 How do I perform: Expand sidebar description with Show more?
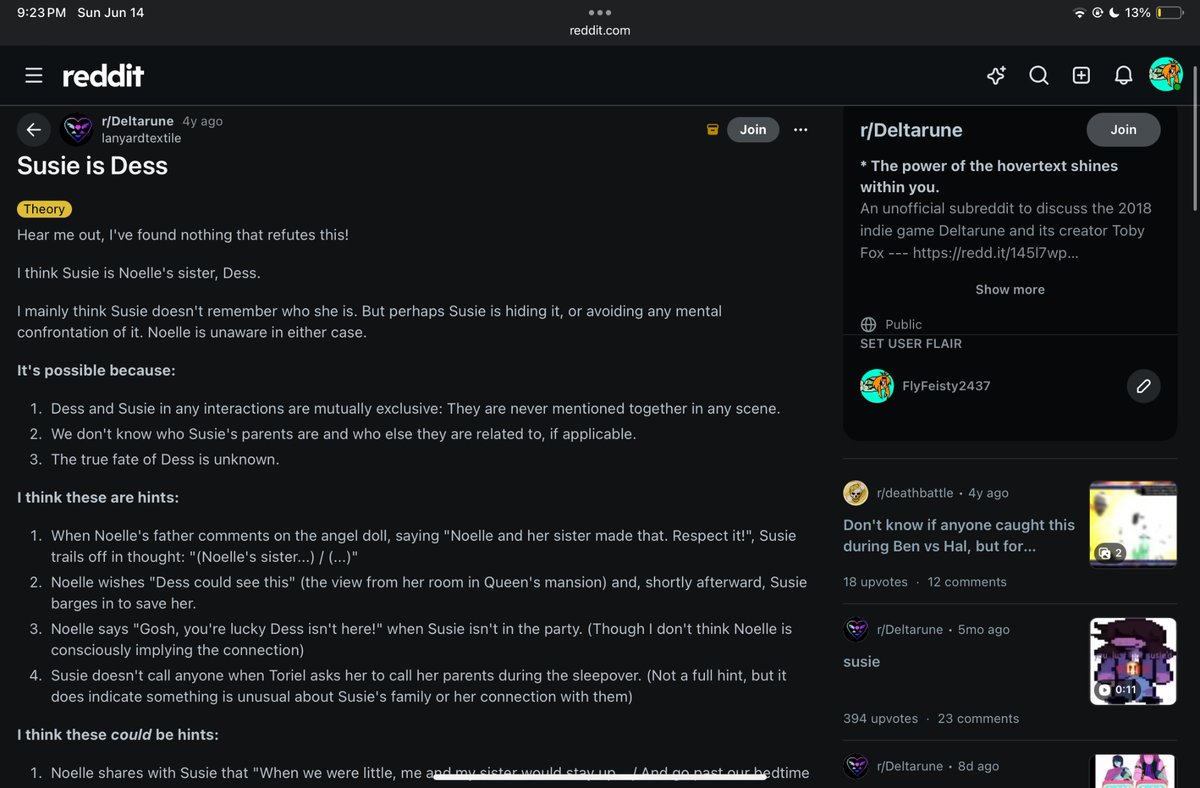pyautogui.click(x=1010, y=289)
